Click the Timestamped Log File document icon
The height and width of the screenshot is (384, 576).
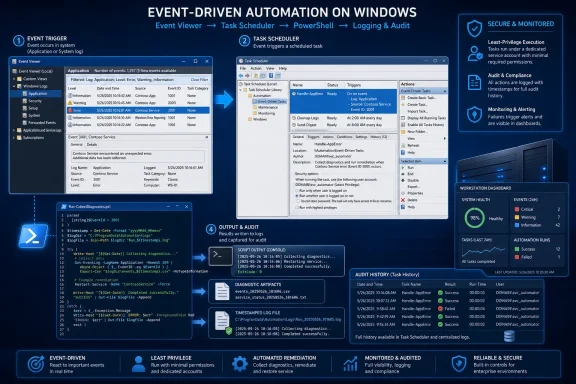(x=223, y=322)
